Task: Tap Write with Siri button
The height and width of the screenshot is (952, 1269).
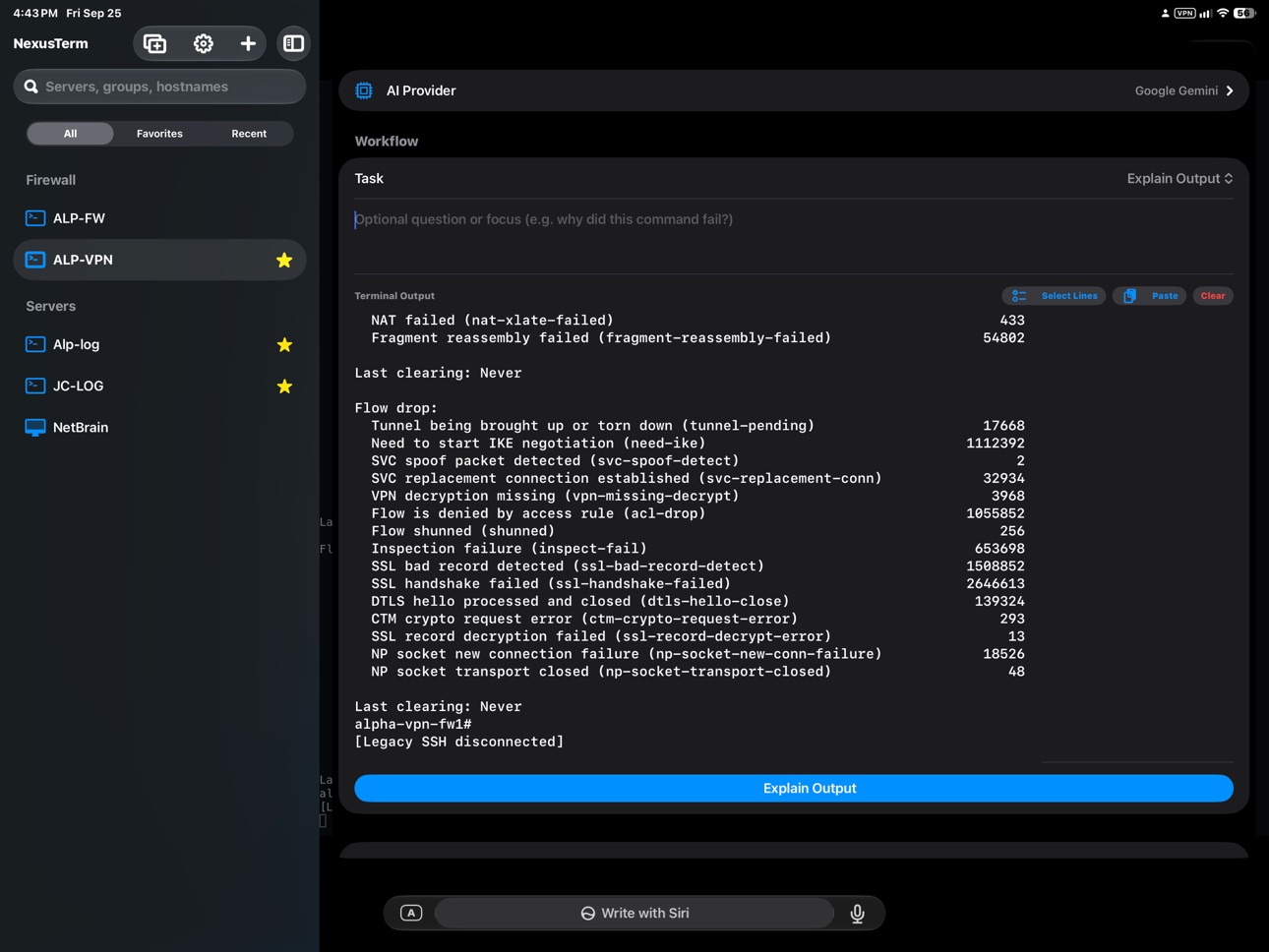Action: pyautogui.click(x=634, y=914)
